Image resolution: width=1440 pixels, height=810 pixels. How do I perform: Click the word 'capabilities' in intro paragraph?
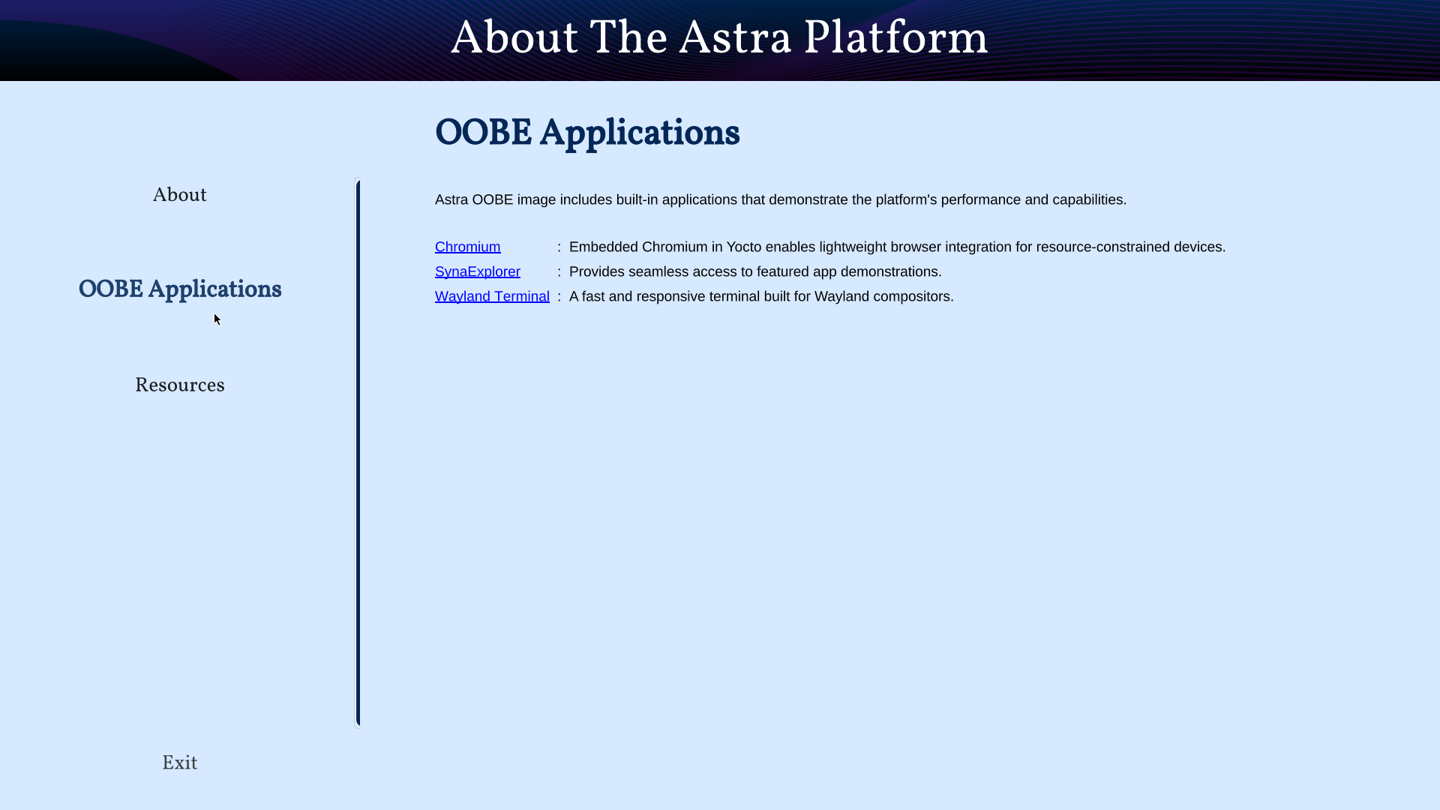[x=1088, y=200]
